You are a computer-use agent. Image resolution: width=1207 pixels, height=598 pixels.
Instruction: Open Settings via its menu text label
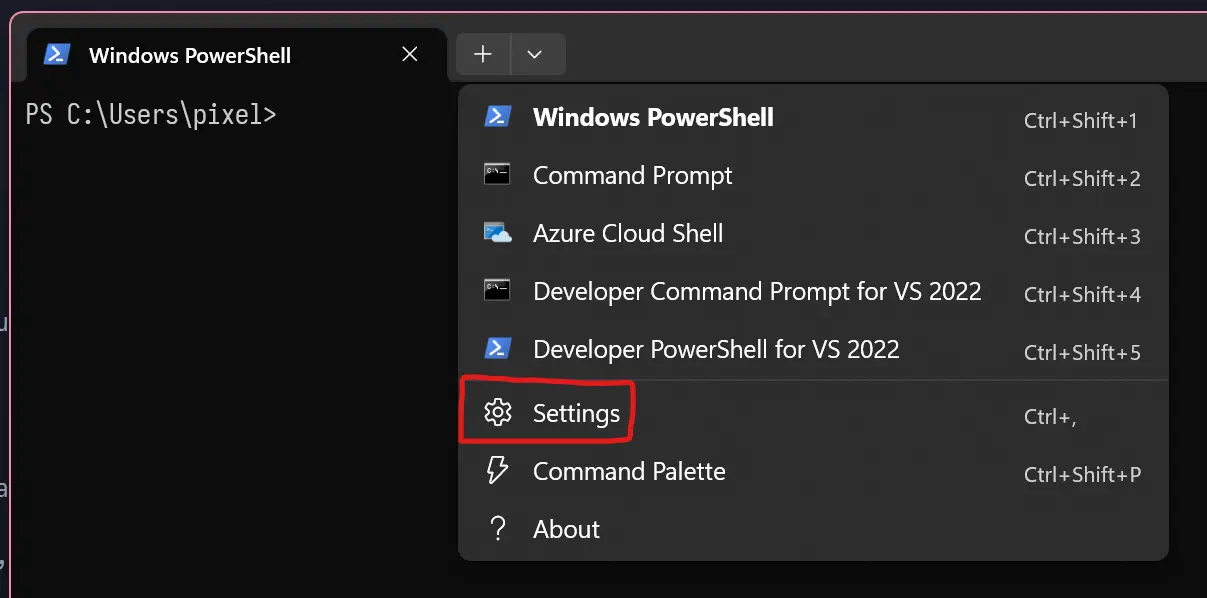coord(576,414)
